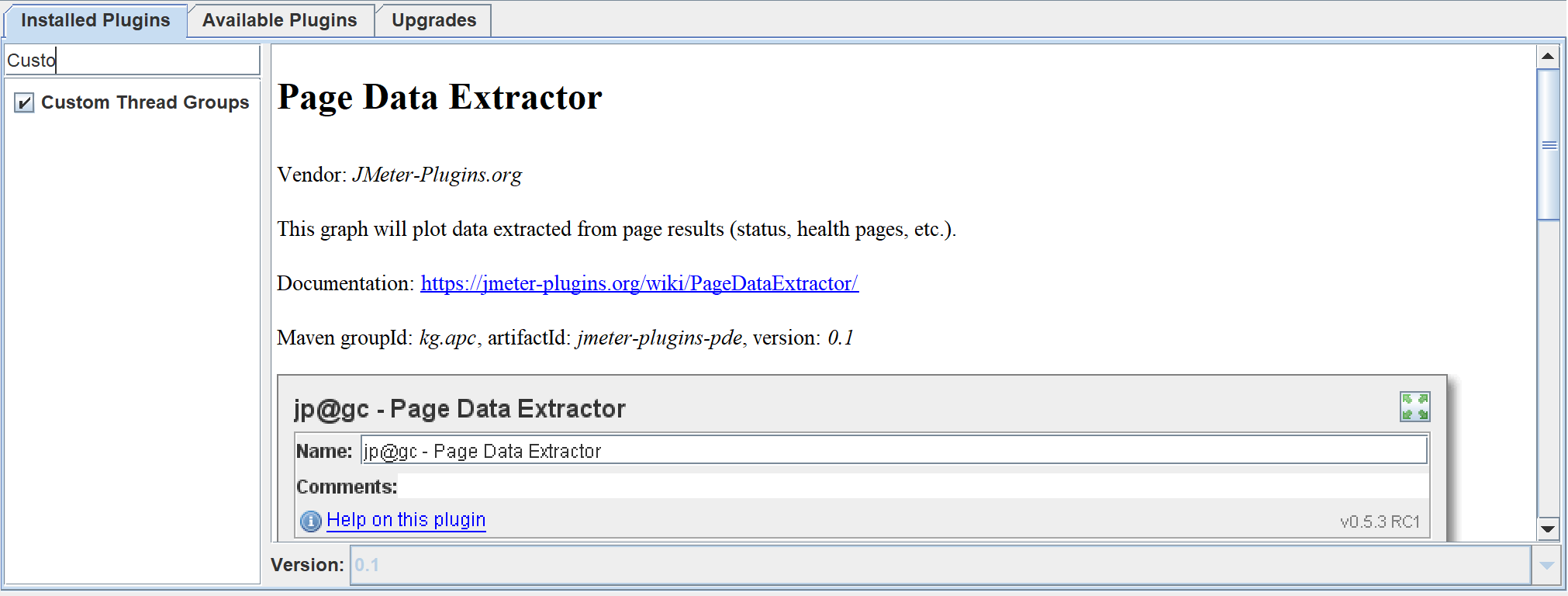
Task: Click the 'Vendor: JMeter-Plugins.org' text
Action: (x=399, y=175)
